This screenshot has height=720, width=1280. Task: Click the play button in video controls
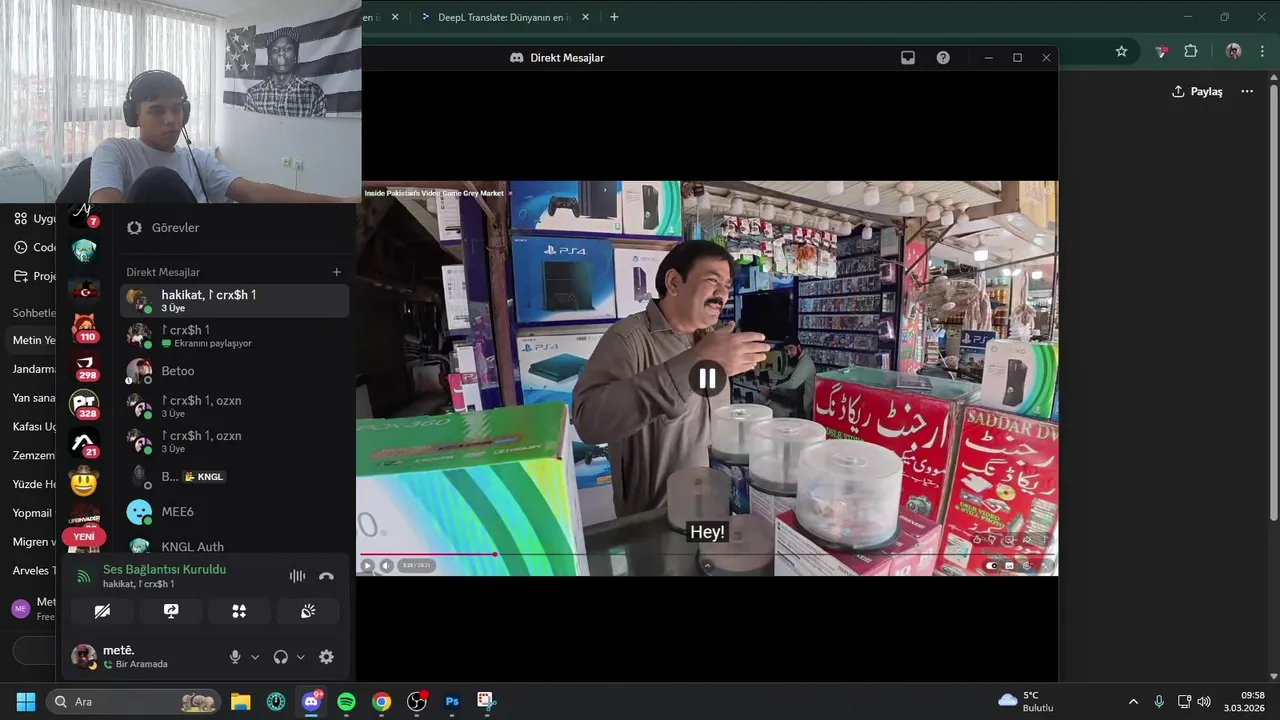367,565
